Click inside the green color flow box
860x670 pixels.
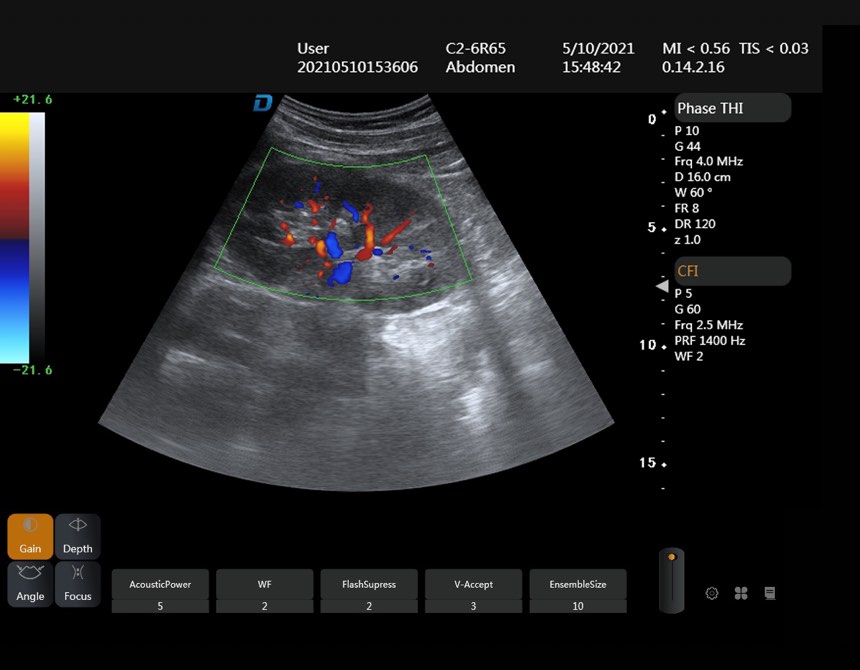point(343,225)
